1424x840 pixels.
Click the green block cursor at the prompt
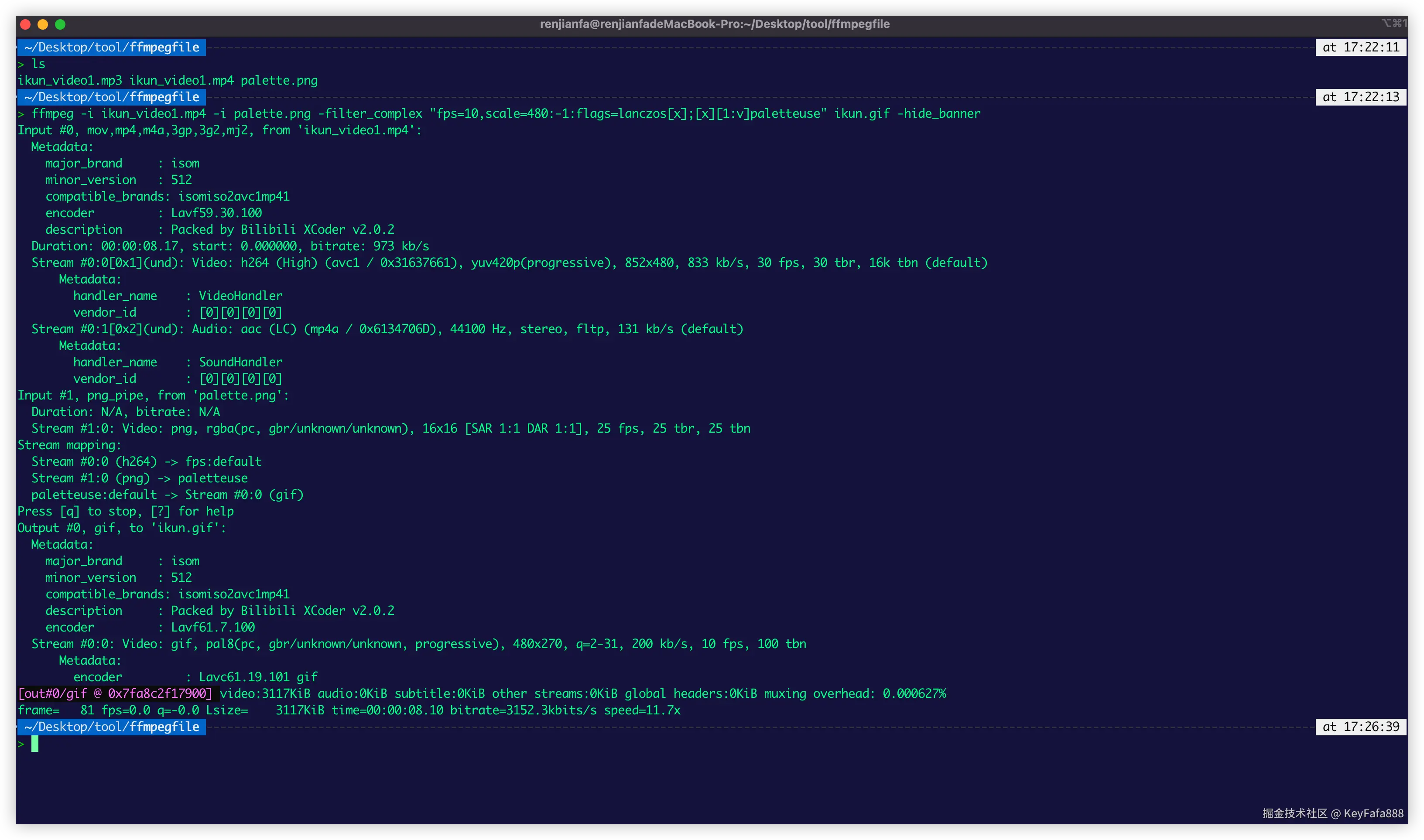(x=35, y=744)
